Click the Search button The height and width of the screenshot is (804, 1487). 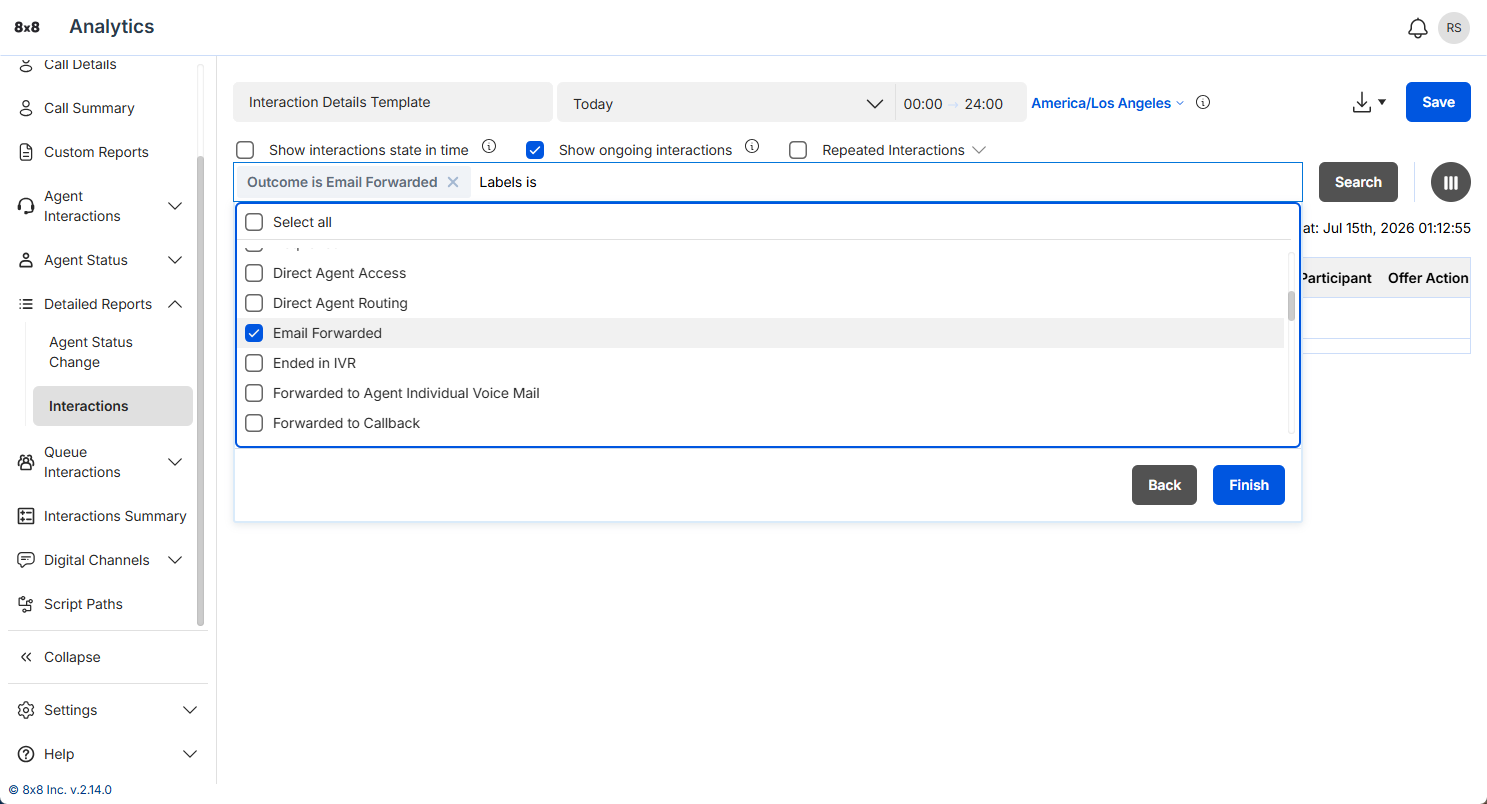pyautogui.click(x=1358, y=182)
